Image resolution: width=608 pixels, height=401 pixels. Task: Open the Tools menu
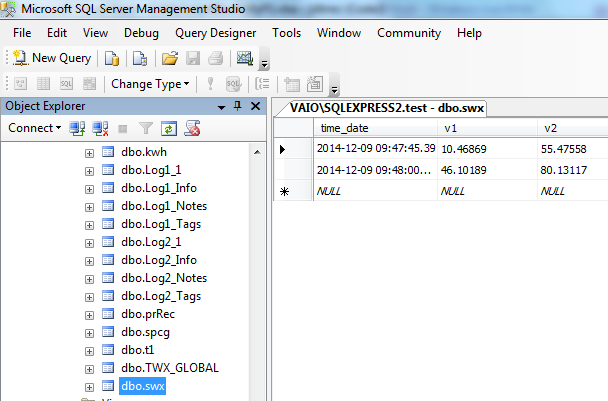click(286, 33)
